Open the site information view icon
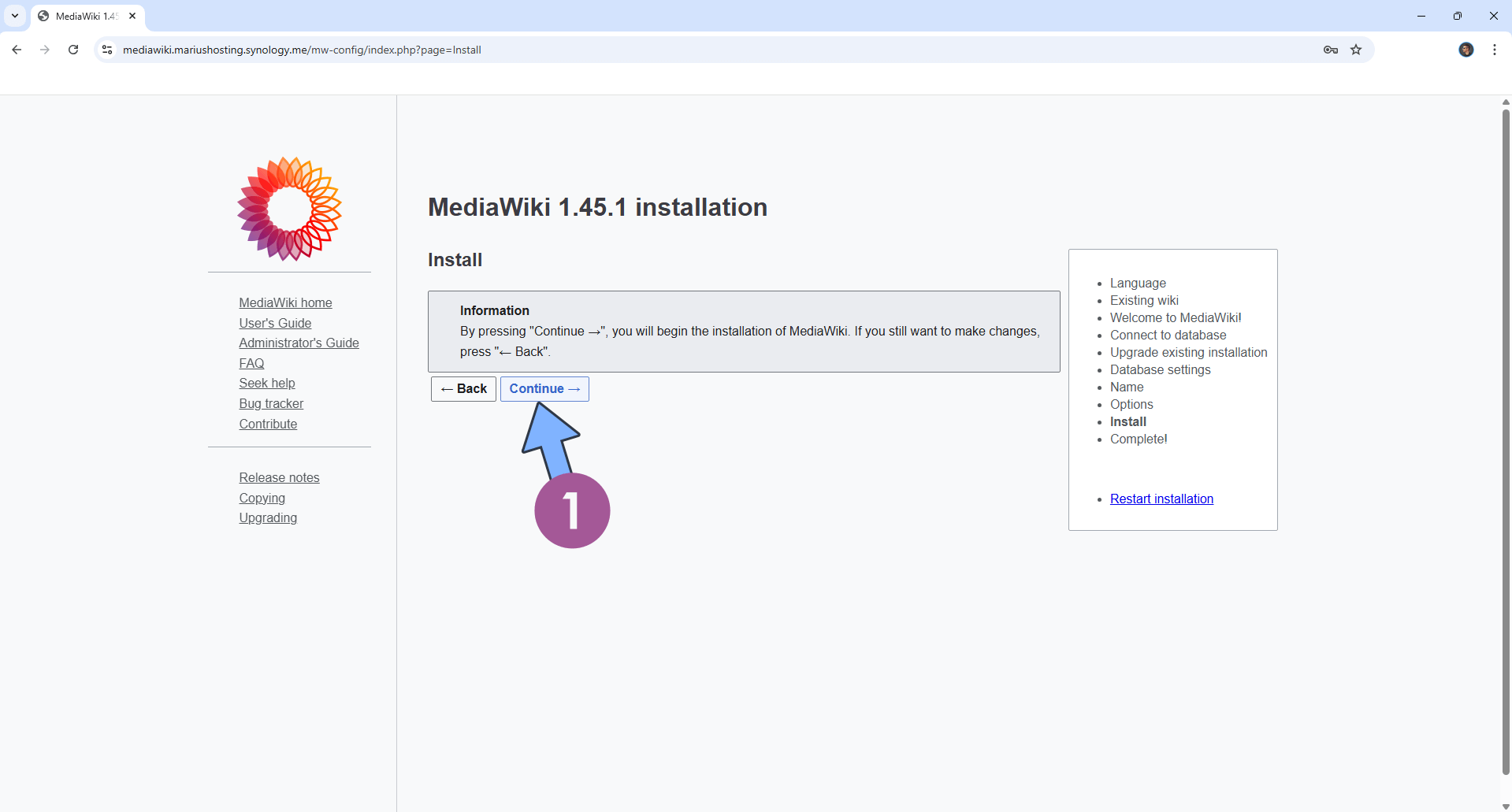 point(106,49)
